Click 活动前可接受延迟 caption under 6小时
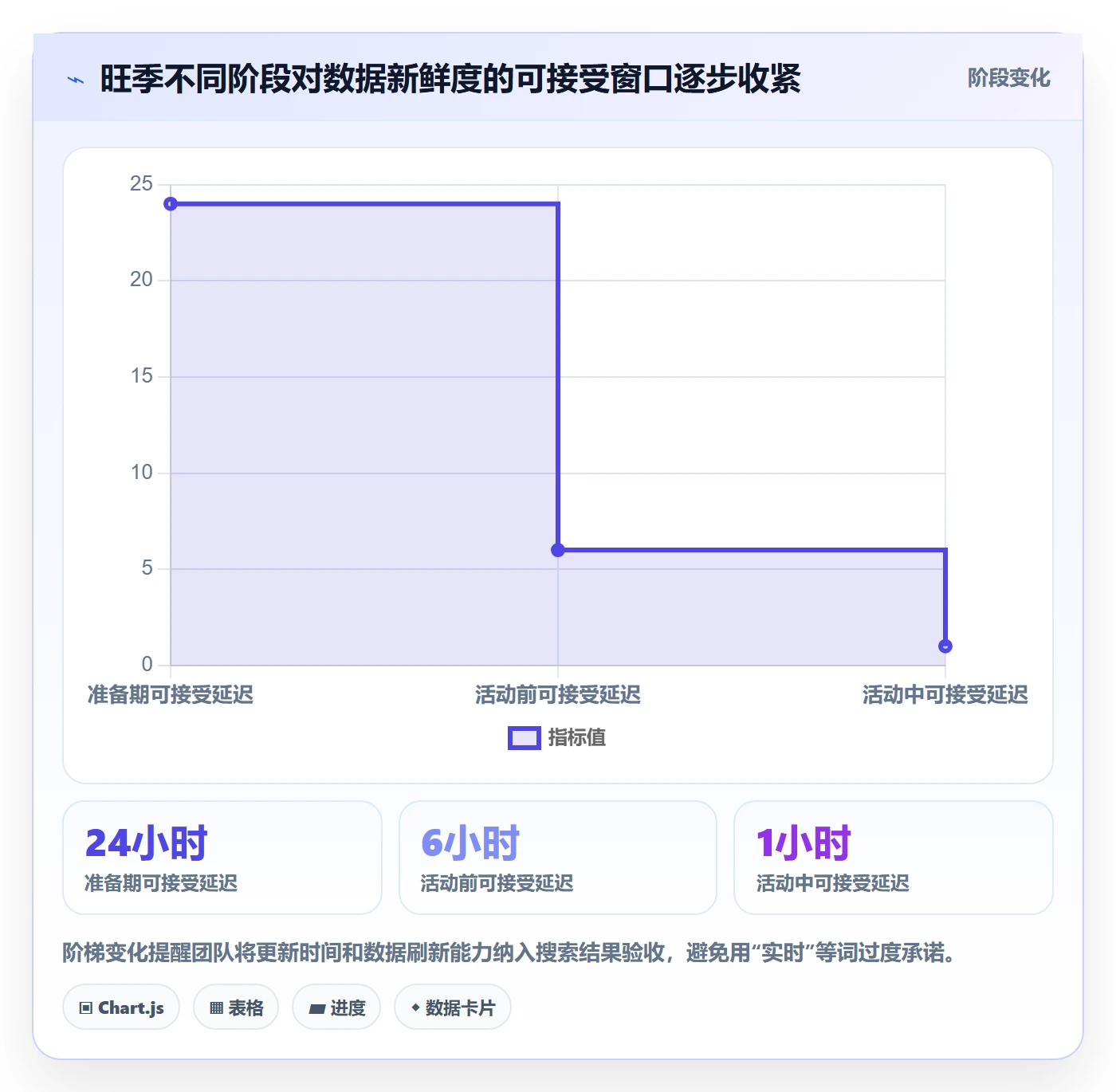Screen dimensions: 1116x1092 (497, 883)
